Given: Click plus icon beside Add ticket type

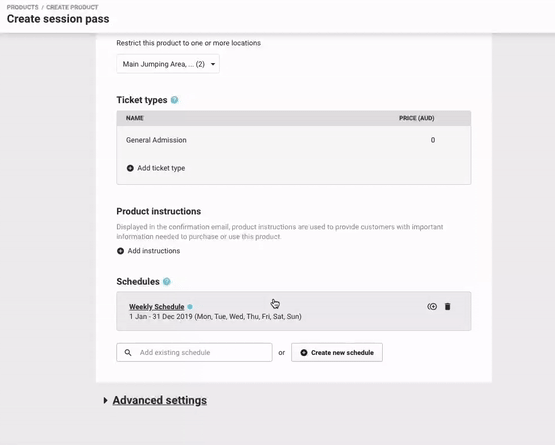Looking at the screenshot, I should [130, 168].
